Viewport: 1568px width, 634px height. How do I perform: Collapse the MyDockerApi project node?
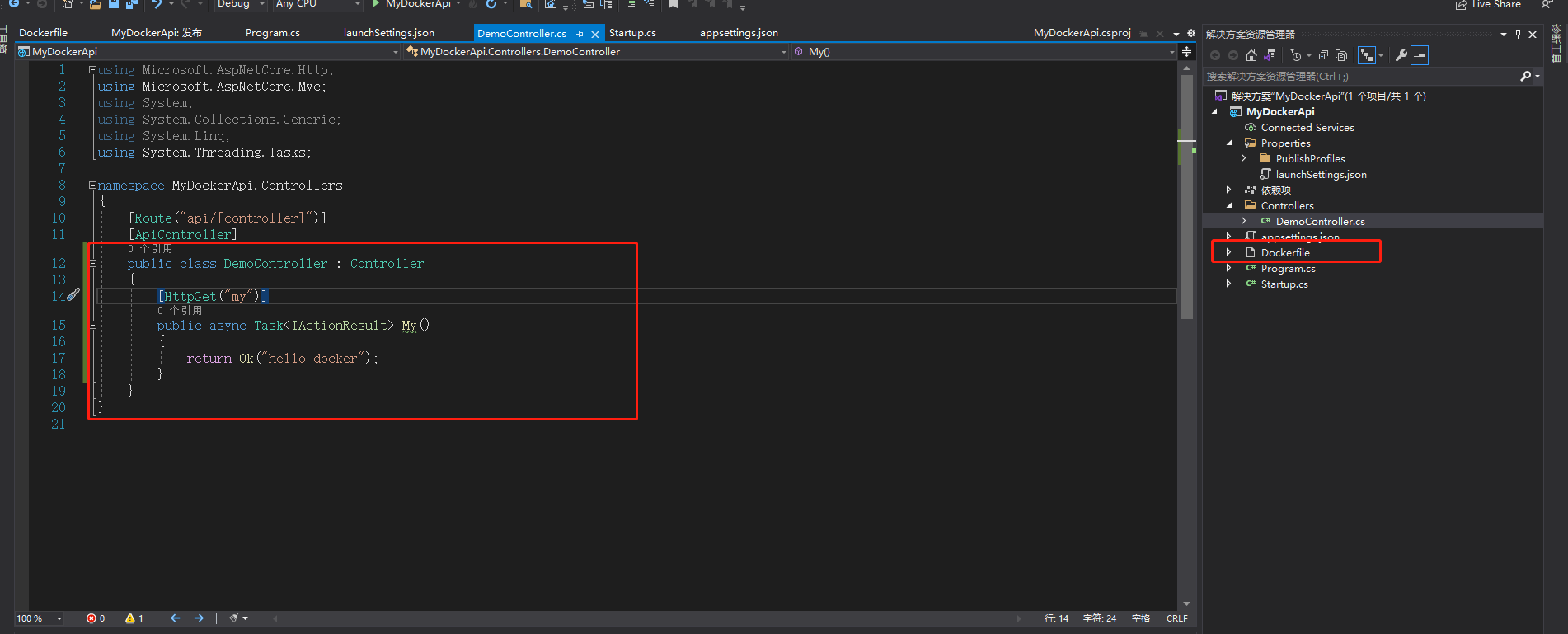pos(1214,111)
